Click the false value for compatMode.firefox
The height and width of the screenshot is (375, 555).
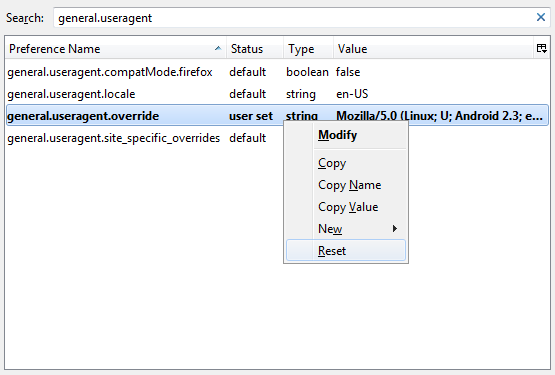pos(348,72)
